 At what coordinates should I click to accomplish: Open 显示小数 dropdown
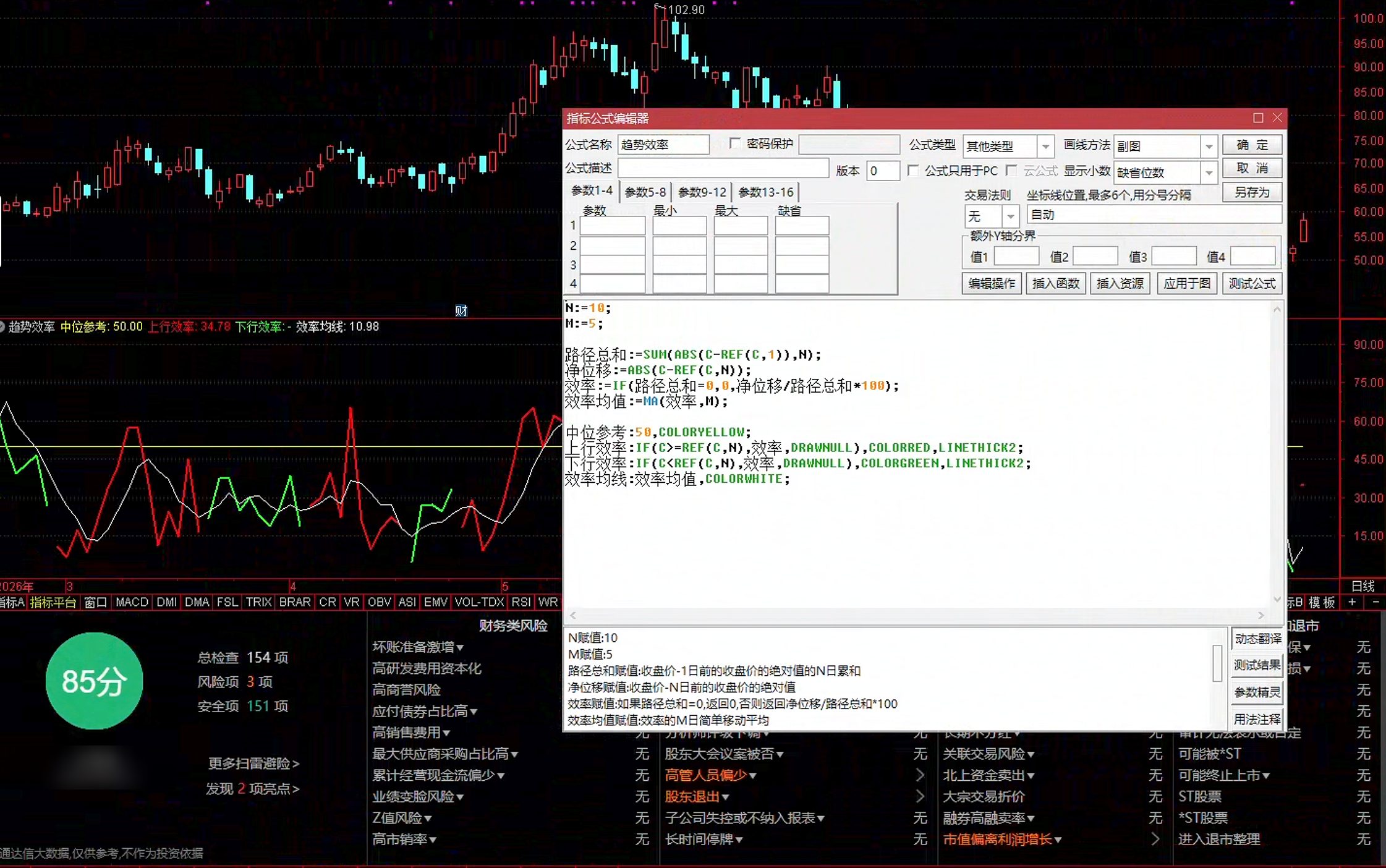[1209, 172]
